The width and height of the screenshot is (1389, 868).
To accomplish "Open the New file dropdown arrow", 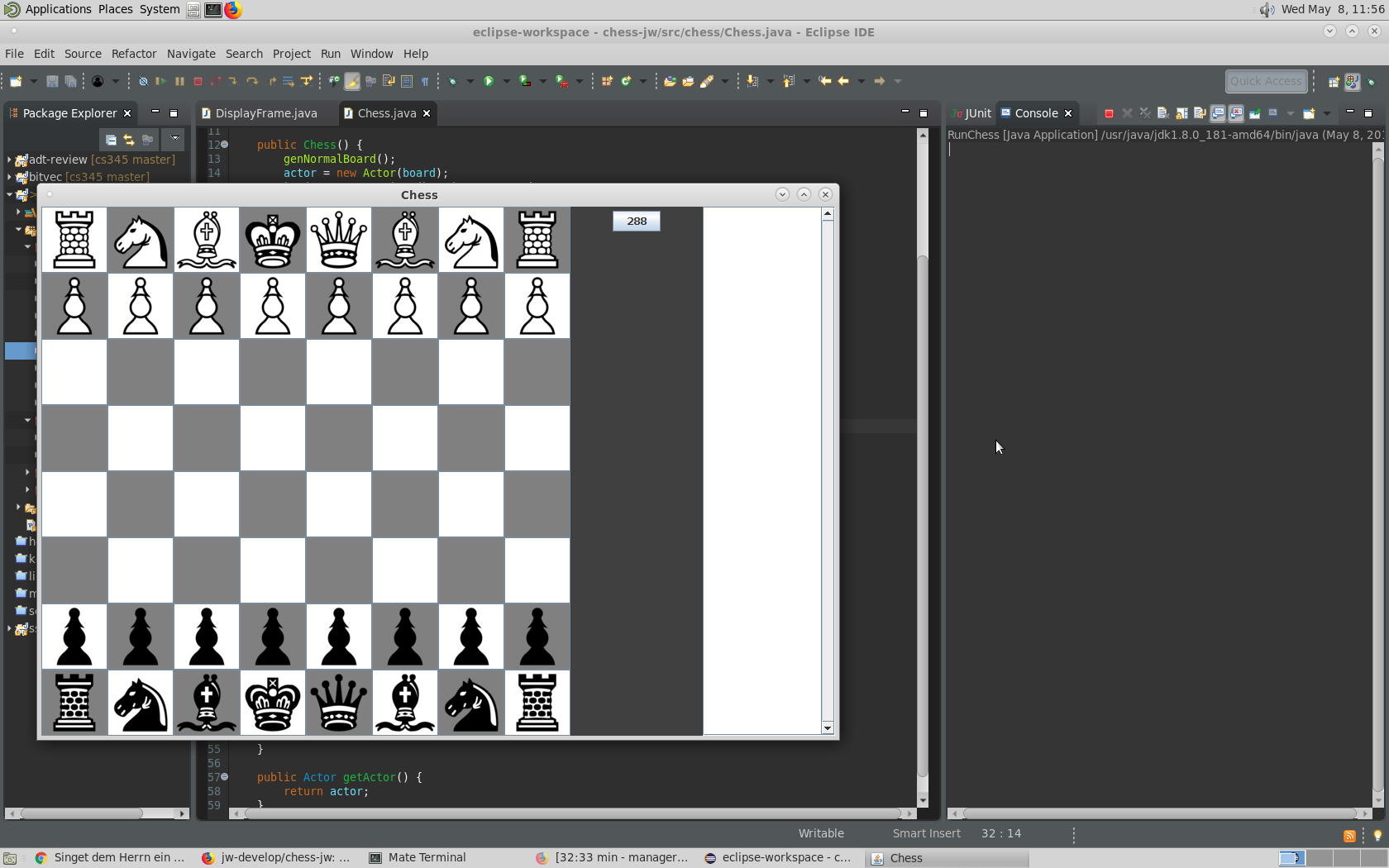I will [x=34, y=81].
